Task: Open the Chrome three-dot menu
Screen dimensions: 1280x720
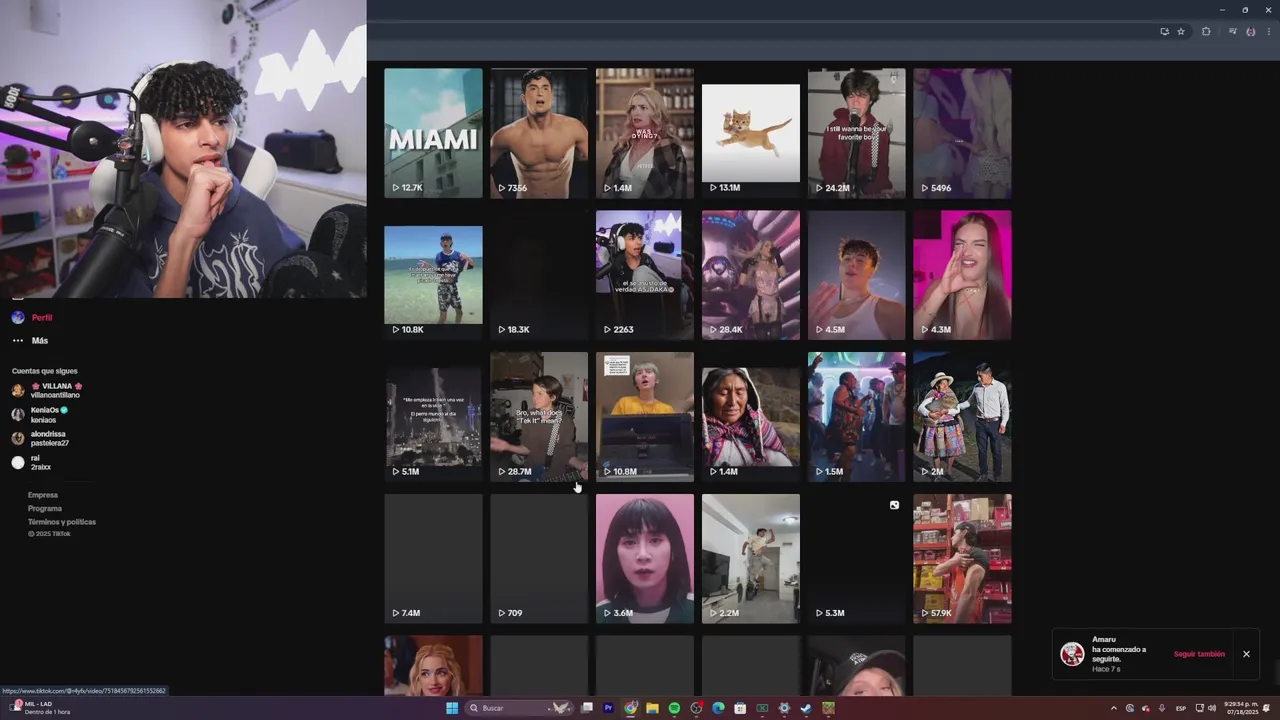Action: coord(1269,32)
